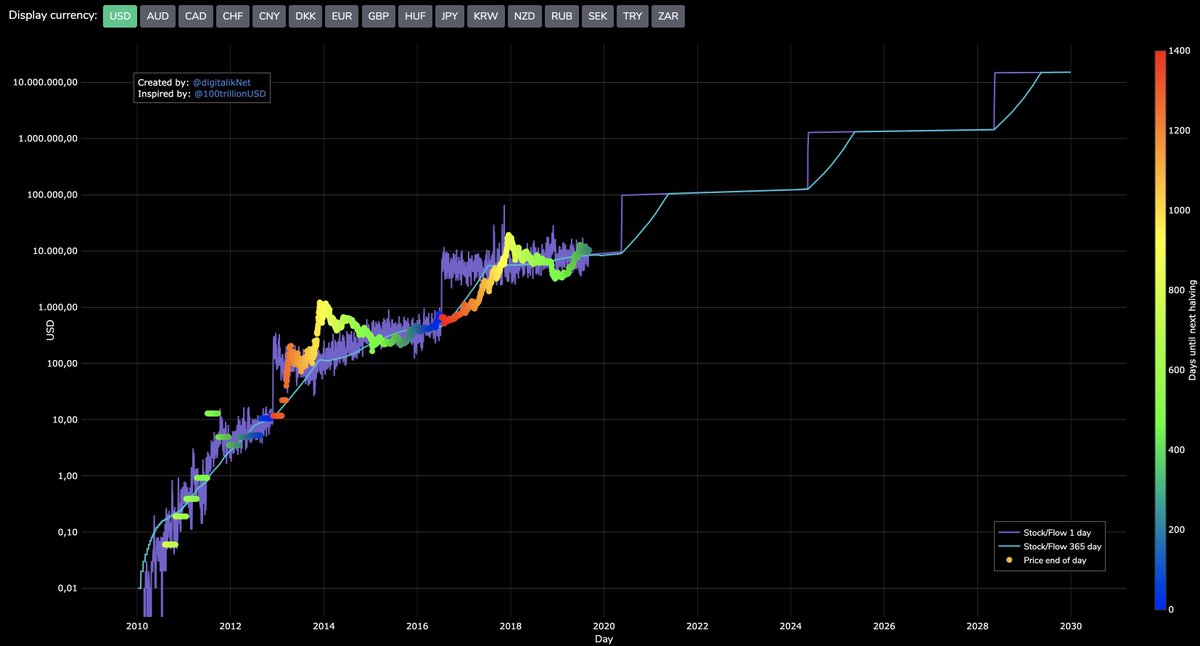This screenshot has height=646, width=1200.
Task: Choose SEK as the chart currency
Action: coord(597,16)
